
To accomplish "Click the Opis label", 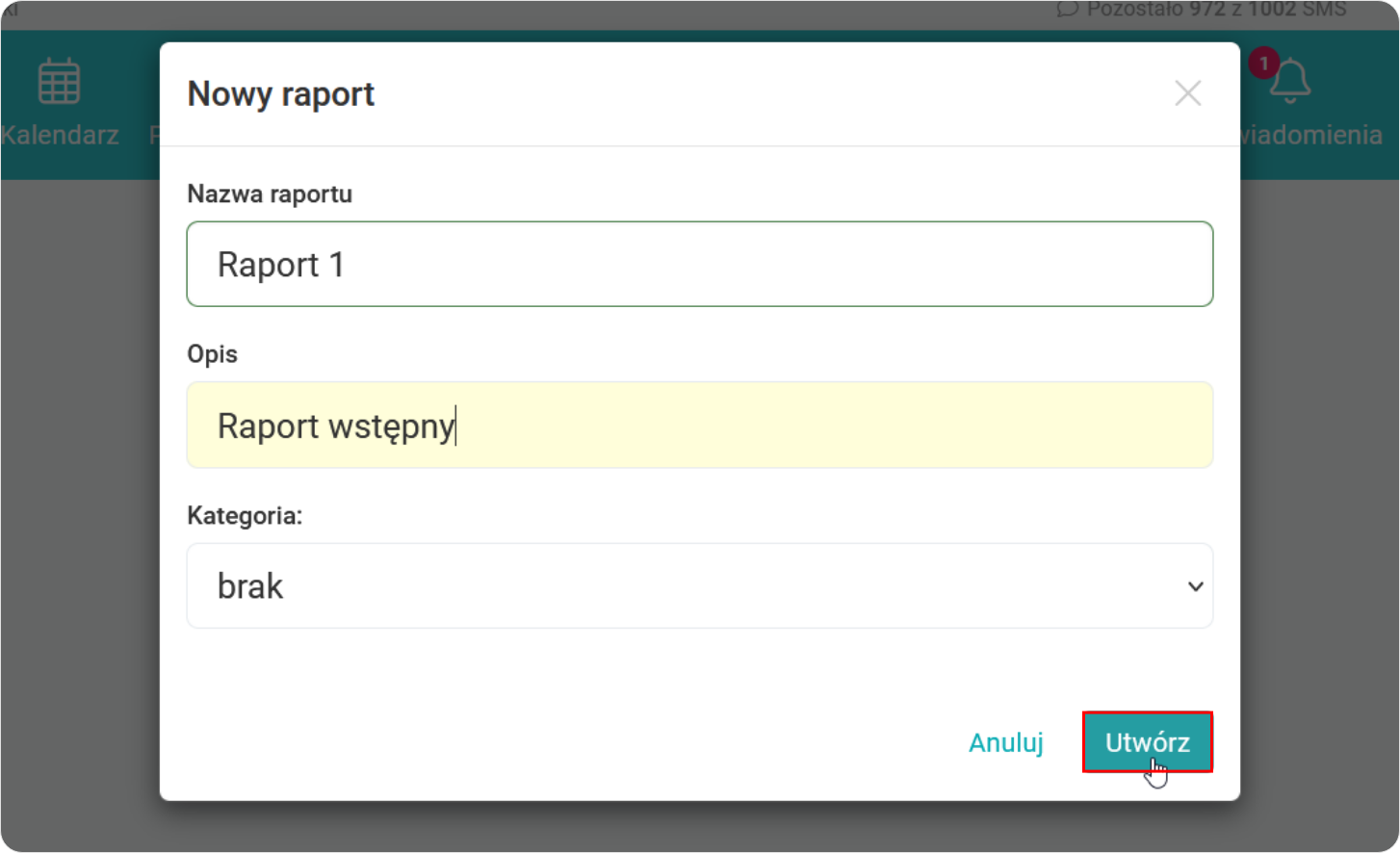I will [212, 354].
